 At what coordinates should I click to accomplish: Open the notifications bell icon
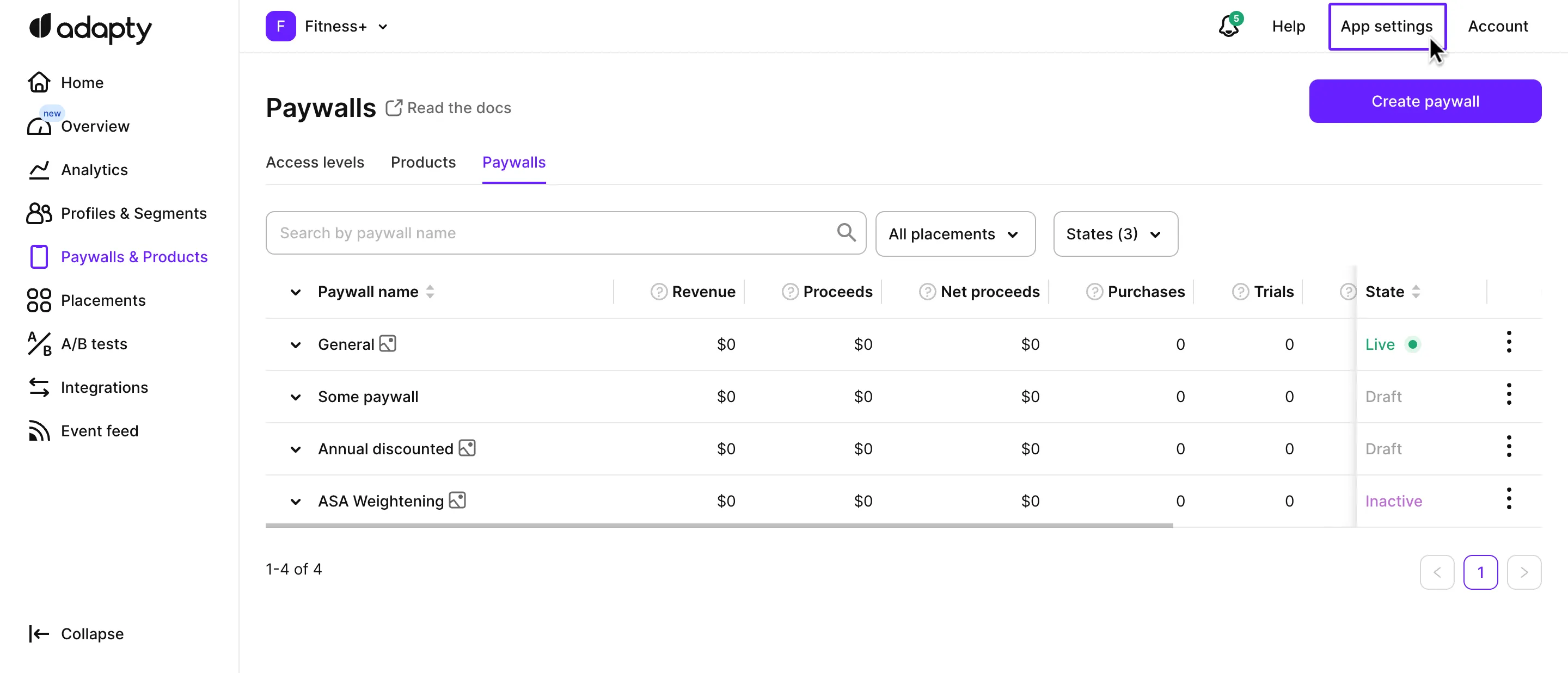point(1228,26)
